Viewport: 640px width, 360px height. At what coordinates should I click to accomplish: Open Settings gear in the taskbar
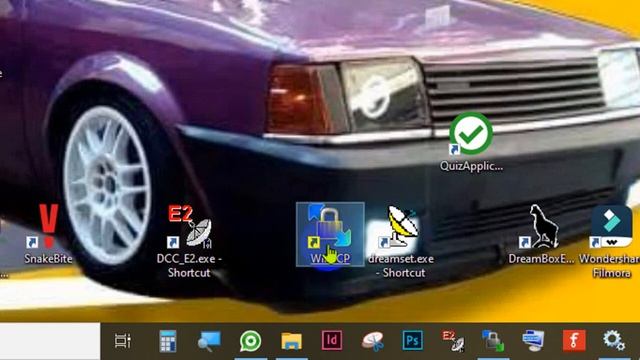point(614,340)
